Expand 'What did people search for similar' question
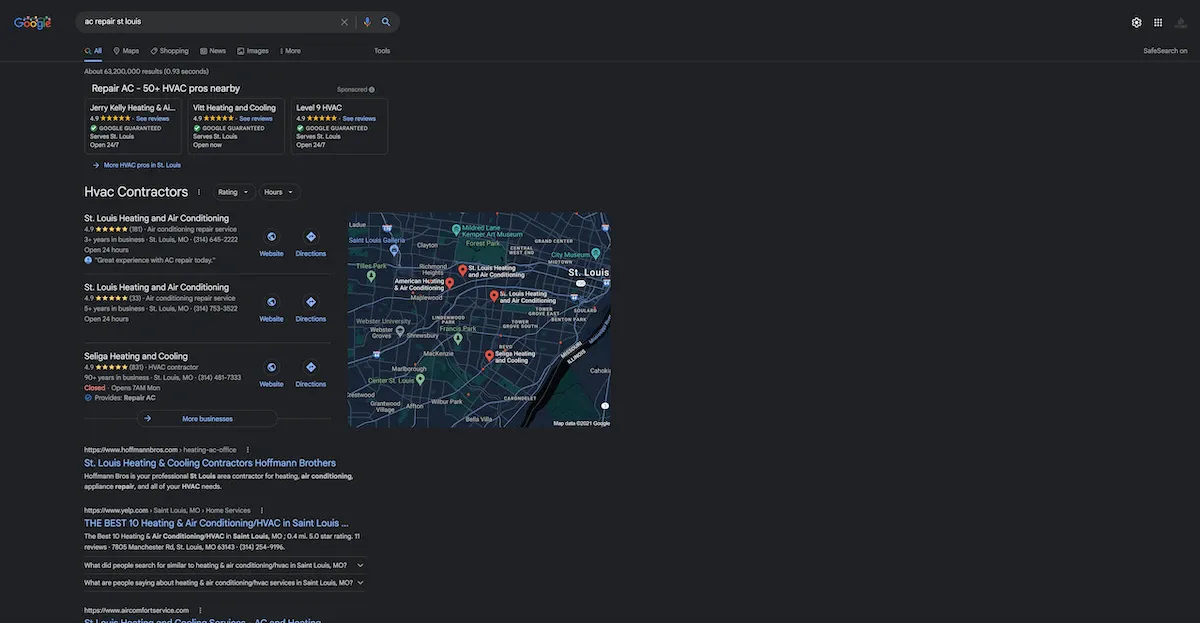 pyautogui.click(x=224, y=565)
